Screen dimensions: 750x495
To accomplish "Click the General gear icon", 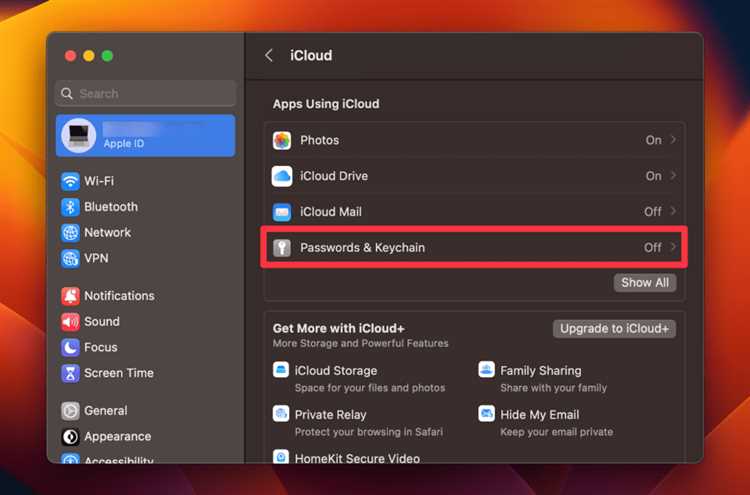I will tap(70, 411).
